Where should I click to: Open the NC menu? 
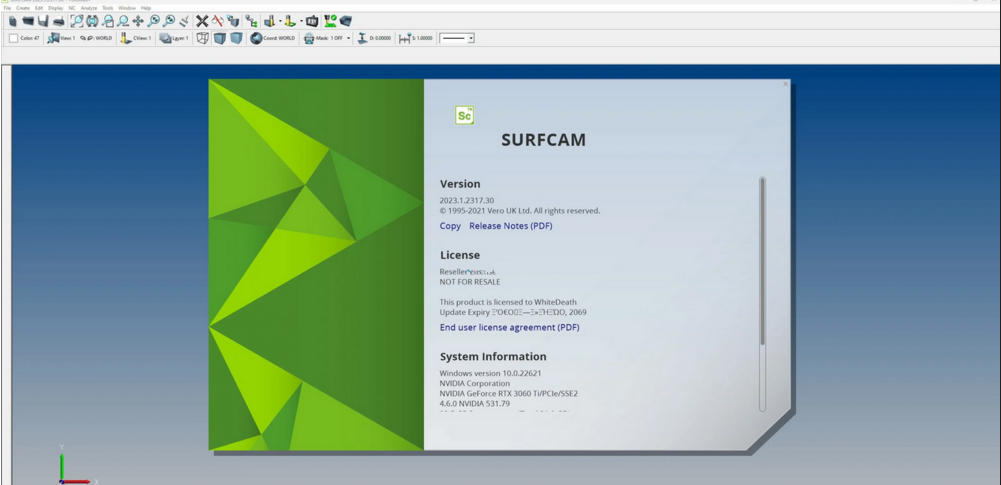point(72,8)
